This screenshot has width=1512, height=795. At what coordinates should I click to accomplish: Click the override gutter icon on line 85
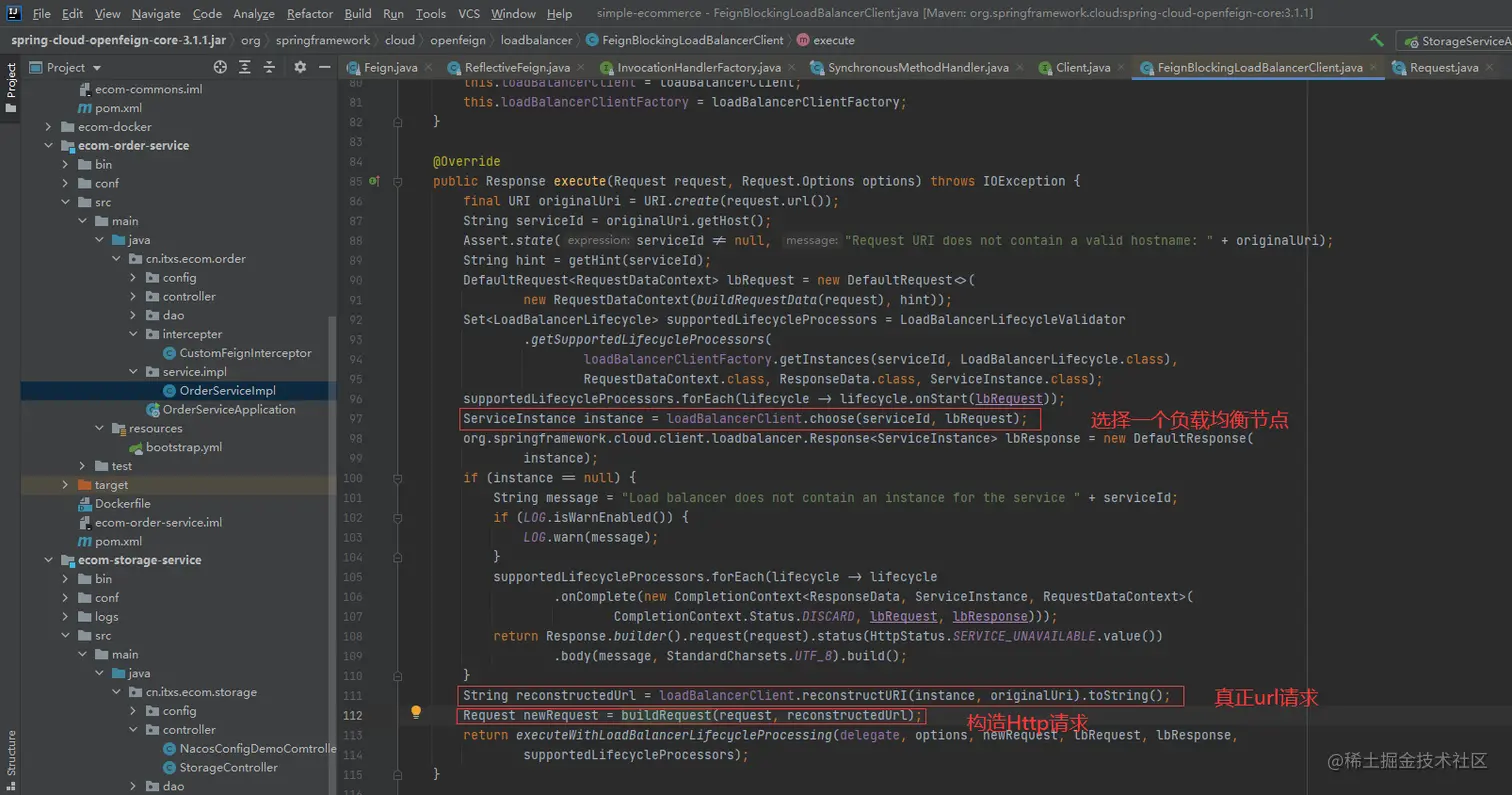[374, 182]
